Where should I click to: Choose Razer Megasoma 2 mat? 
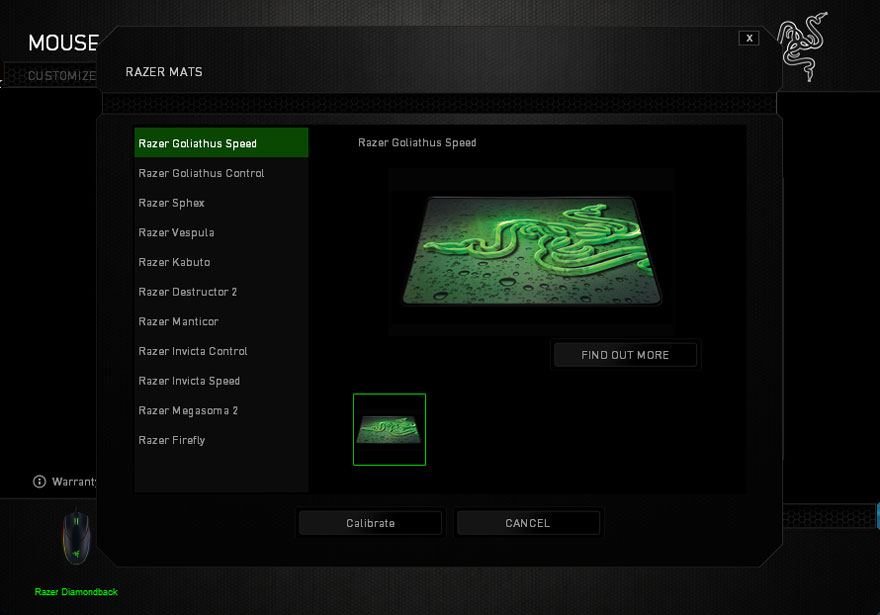pyautogui.click(x=221, y=411)
